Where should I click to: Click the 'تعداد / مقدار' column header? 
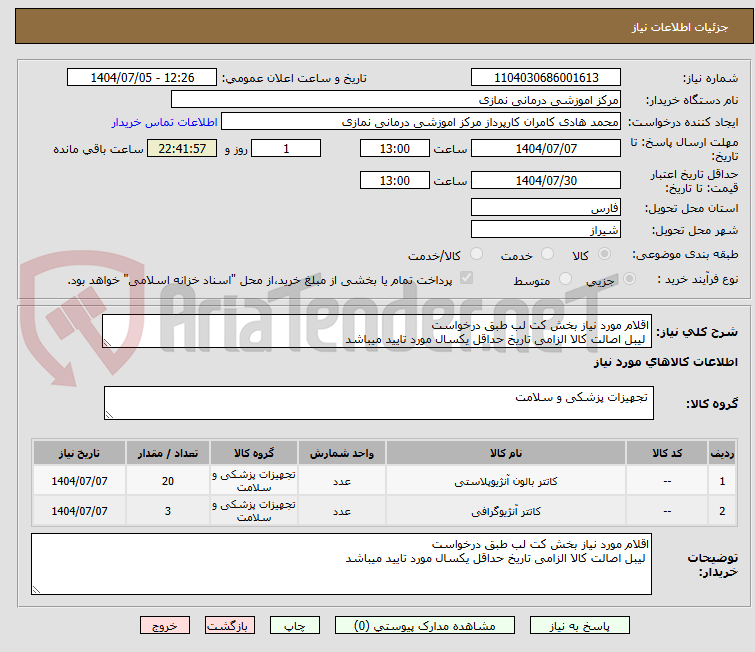(168, 453)
